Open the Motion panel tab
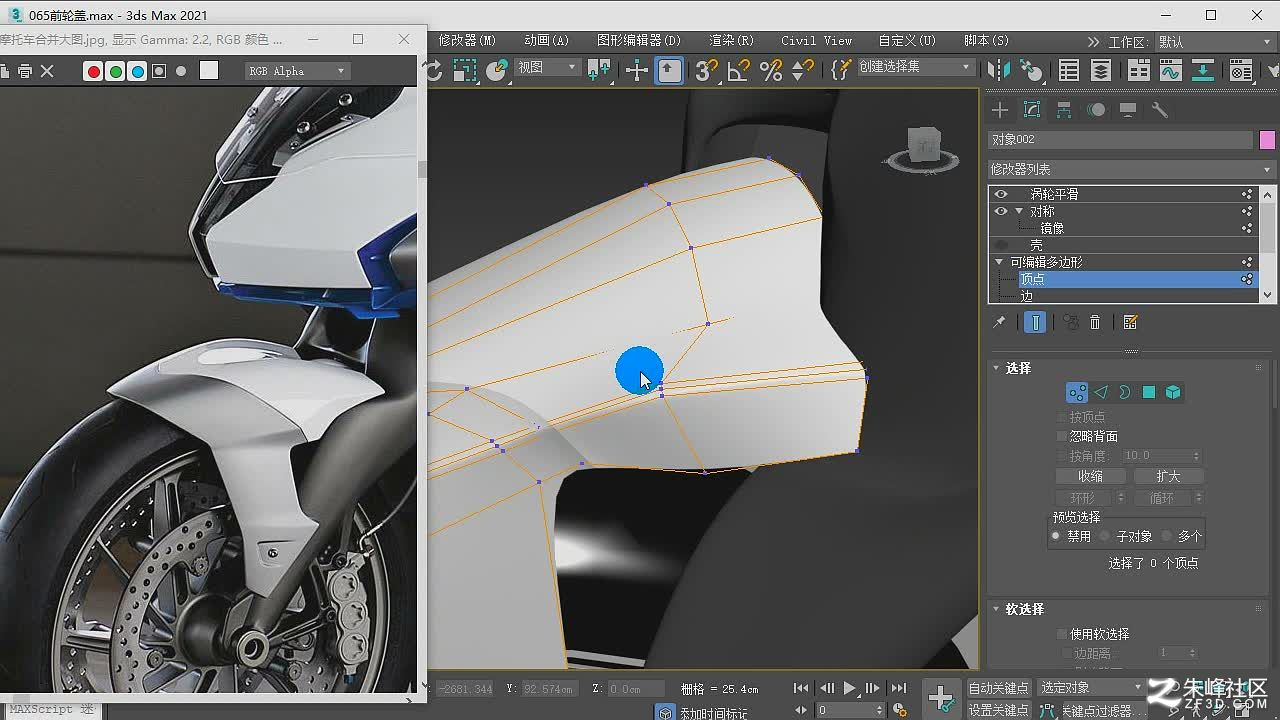1280x720 pixels. coord(1096,110)
